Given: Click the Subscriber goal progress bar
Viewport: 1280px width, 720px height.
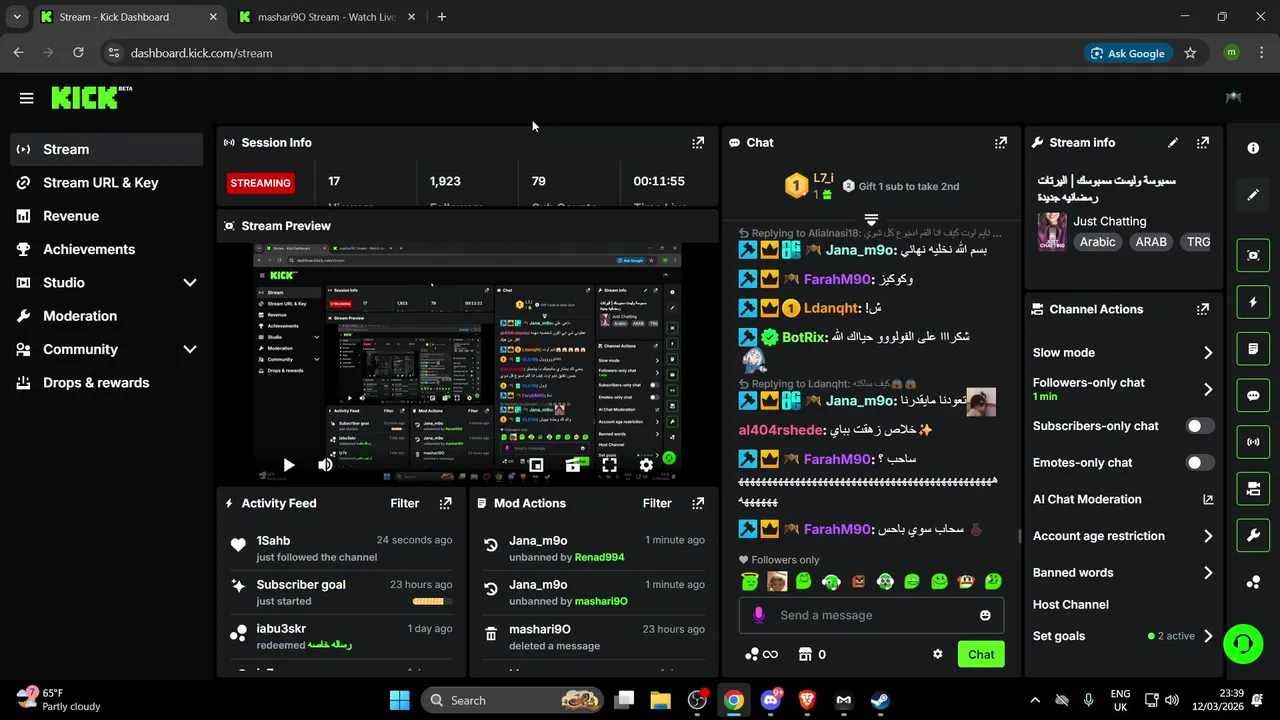Looking at the screenshot, I should pos(432,601).
